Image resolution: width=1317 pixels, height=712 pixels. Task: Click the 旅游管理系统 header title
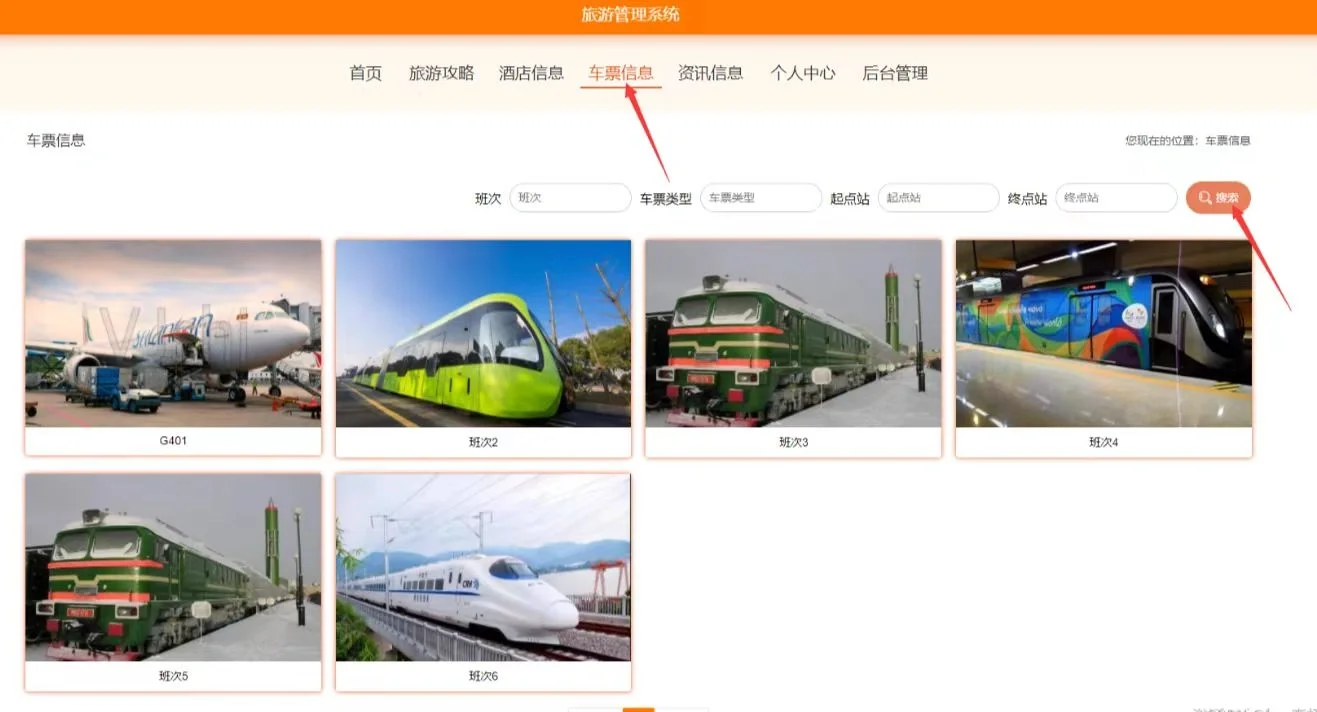[x=630, y=15]
